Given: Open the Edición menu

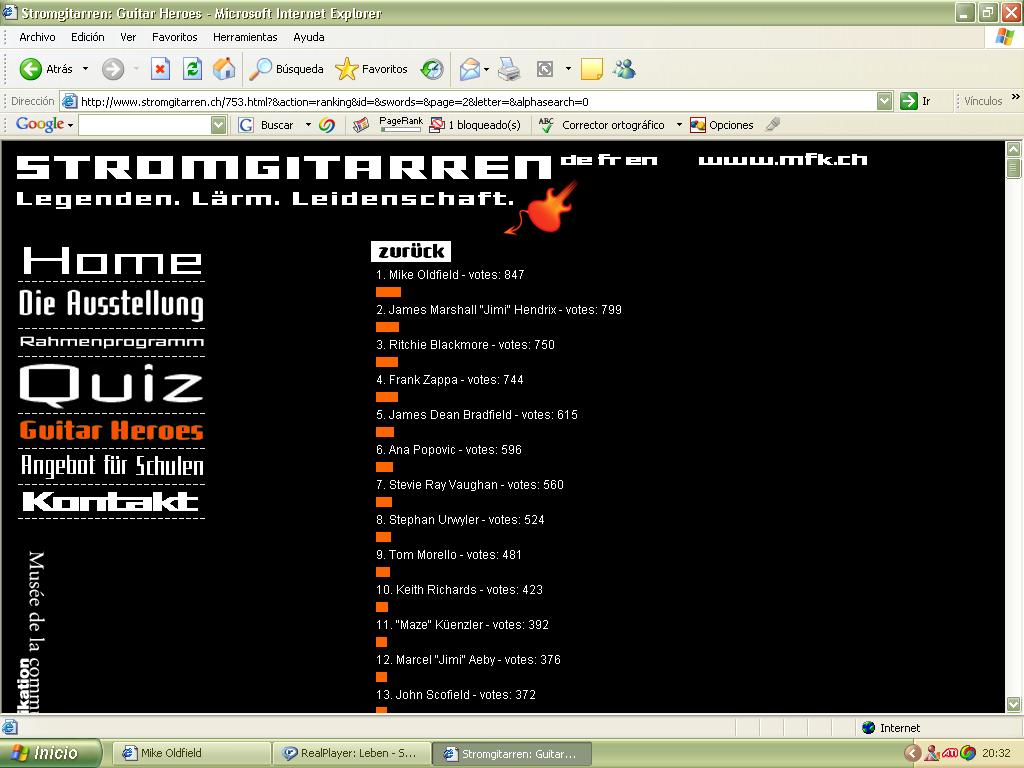Looking at the screenshot, I should pos(88,37).
